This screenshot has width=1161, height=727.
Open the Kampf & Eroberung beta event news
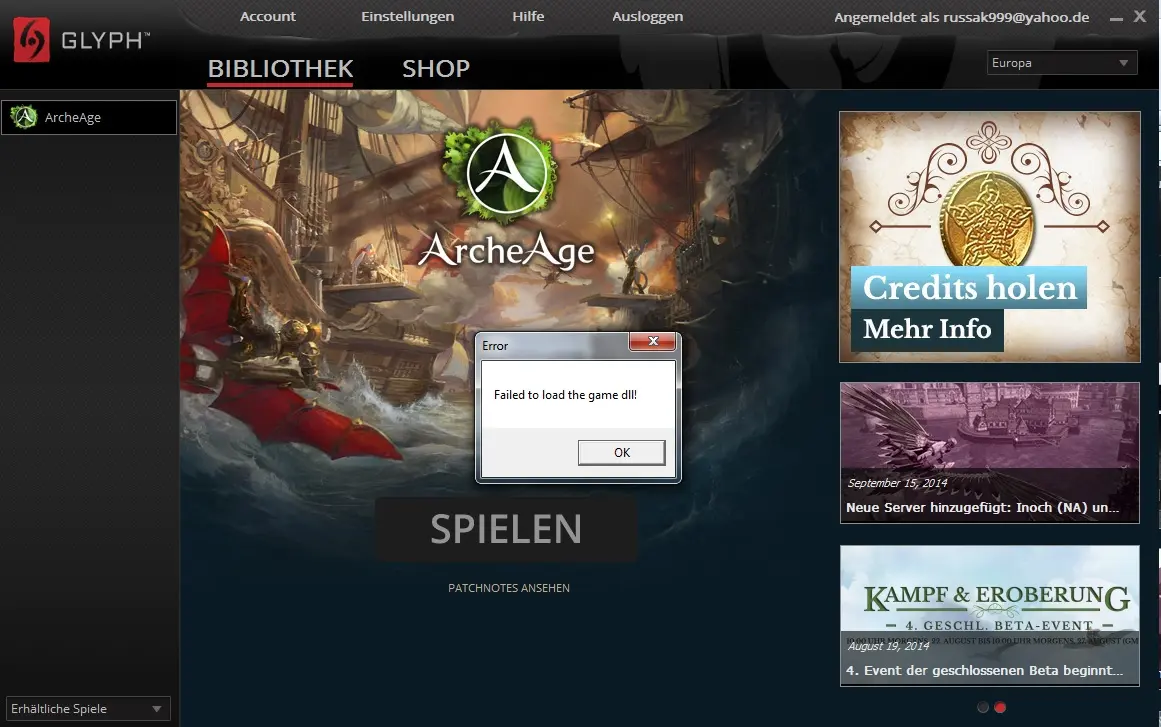point(989,616)
